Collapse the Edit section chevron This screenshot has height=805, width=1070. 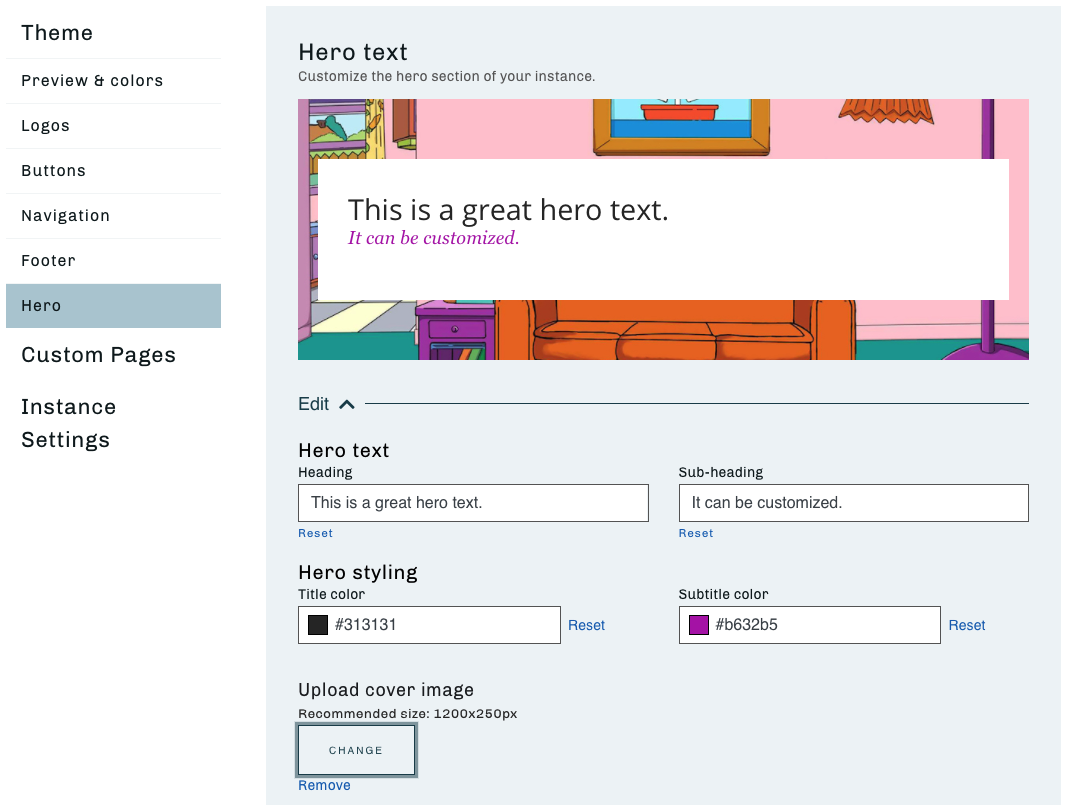point(347,404)
